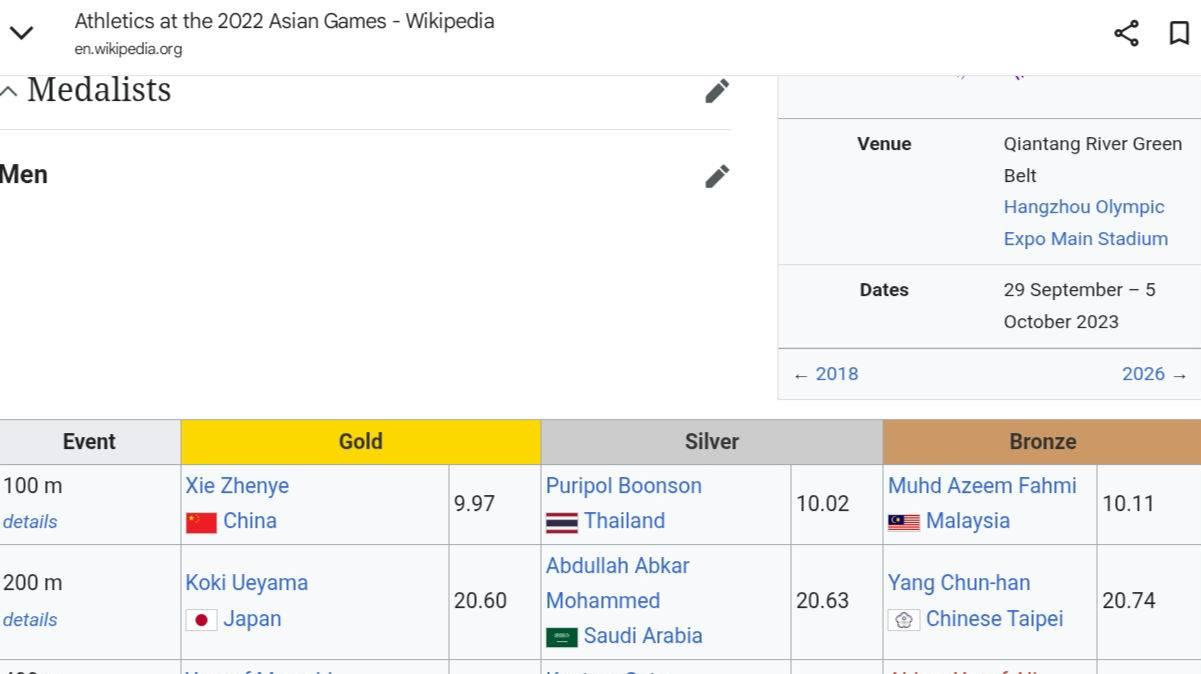
Task: Collapse the Medalists section
Action: coord(9,92)
